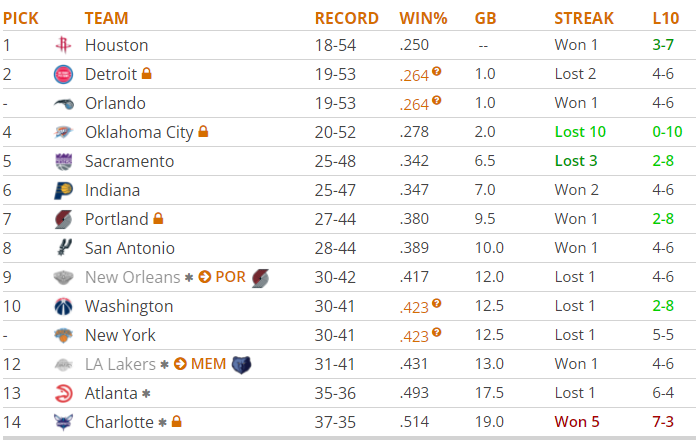Click the Oklahoma City lock icon
Viewport: 696px width, 440px height.
[x=203, y=131]
